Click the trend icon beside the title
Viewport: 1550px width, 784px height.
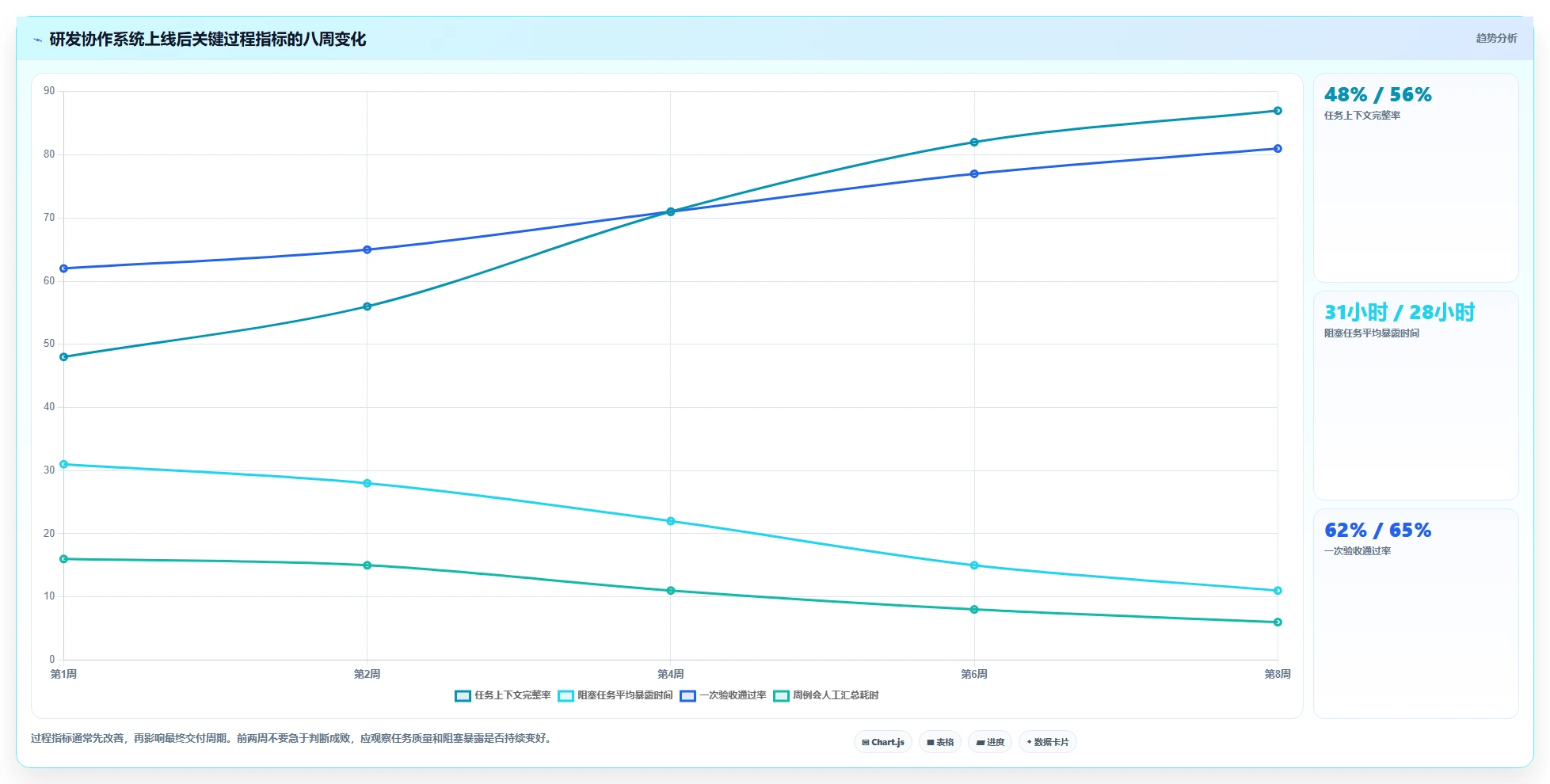point(37,40)
